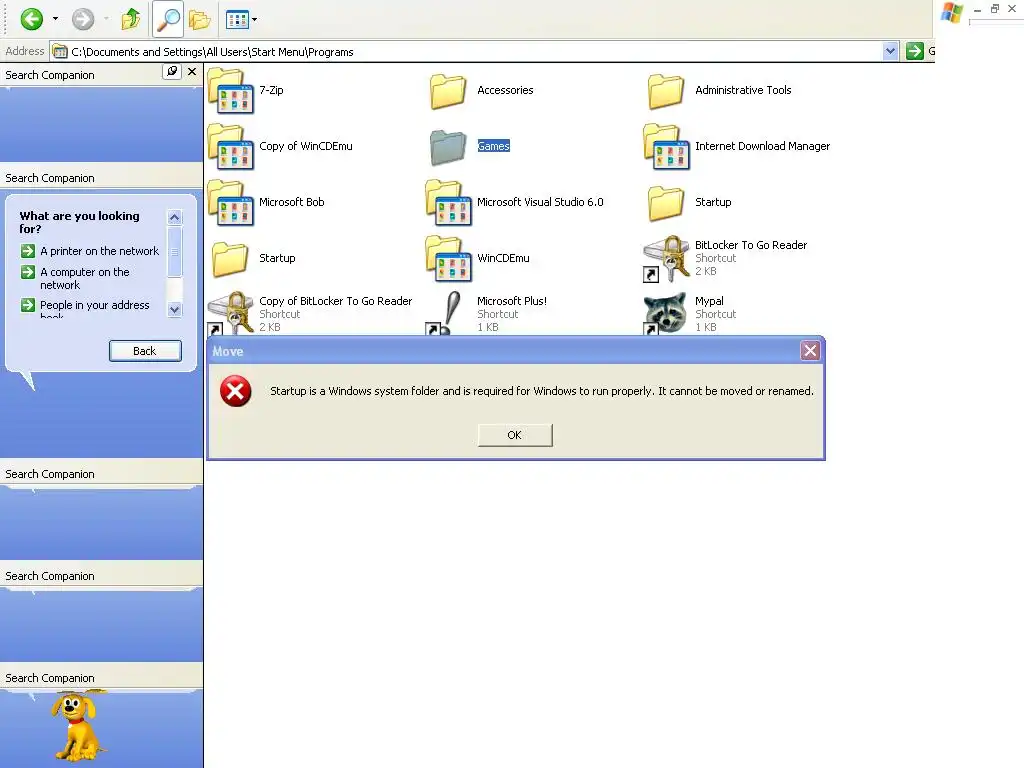Select the BitLocker To Go Reader shortcut icon
This screenshot has width=1024, height=768.
point(666,259)
